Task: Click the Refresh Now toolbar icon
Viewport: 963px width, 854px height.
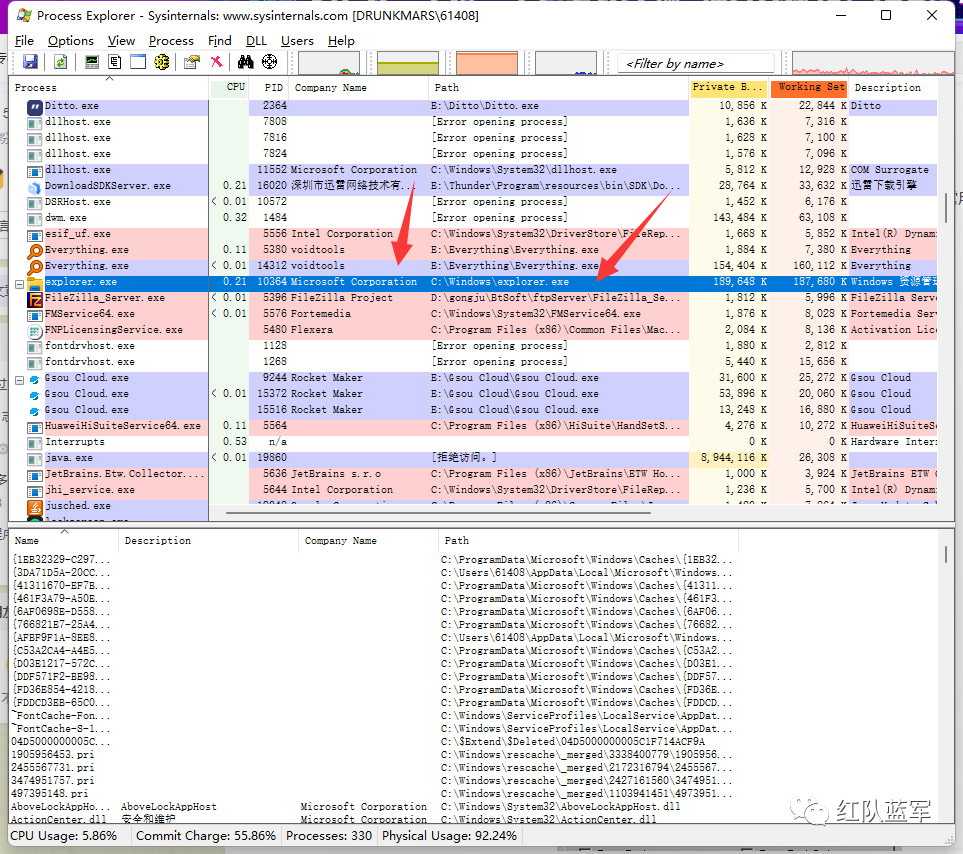Action: point(61,61)
